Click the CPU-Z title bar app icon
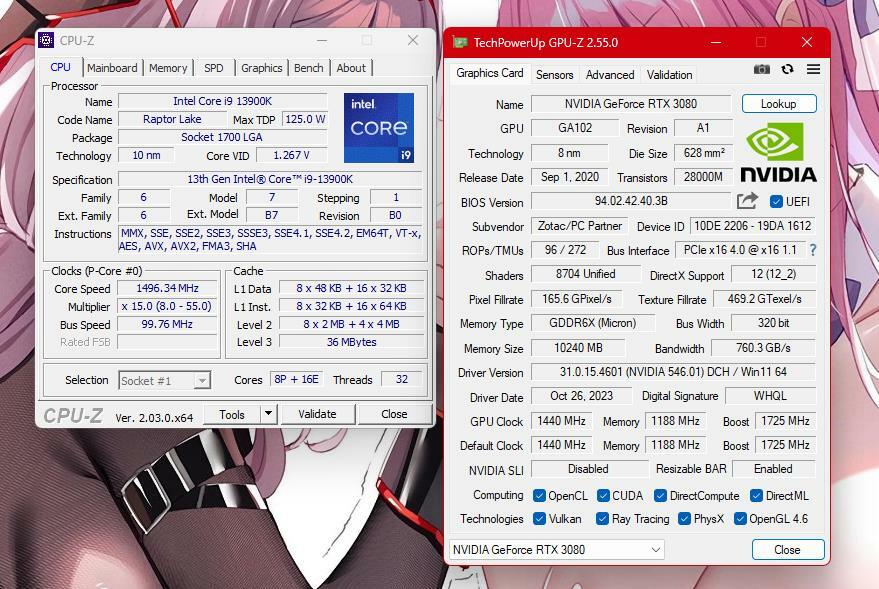 pos(47,40)
